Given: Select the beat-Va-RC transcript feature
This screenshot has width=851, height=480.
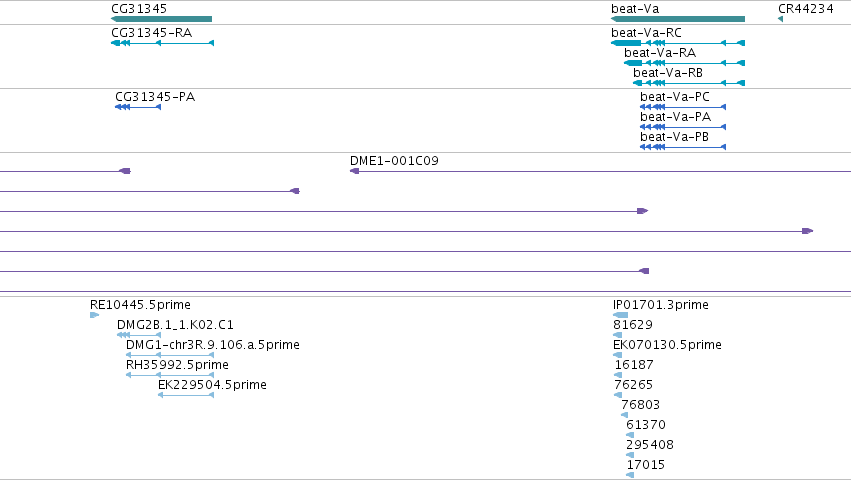Looking at the screenshot, I should (x=678, y=43).
